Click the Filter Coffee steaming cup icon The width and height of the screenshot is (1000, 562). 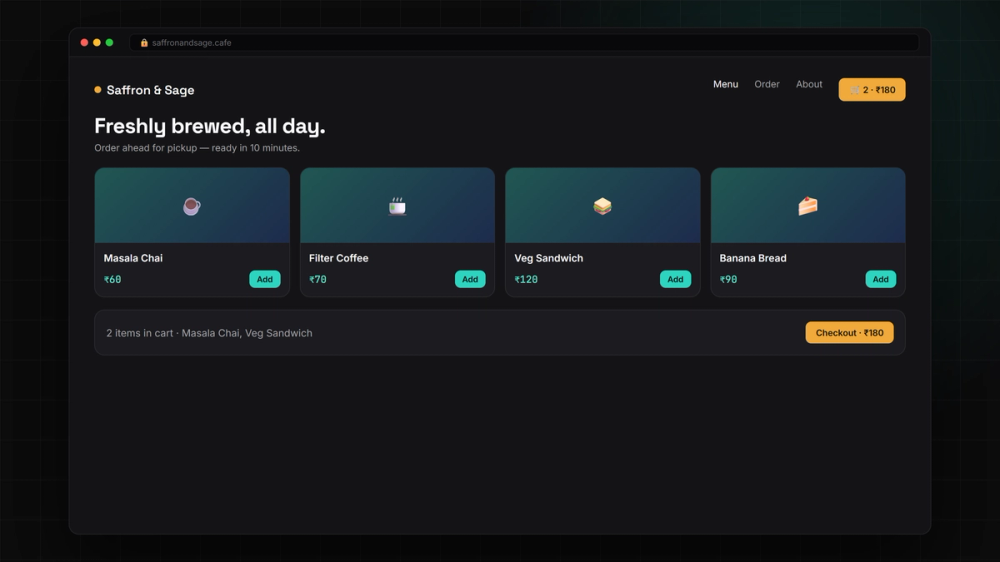(x=397, y=206)
